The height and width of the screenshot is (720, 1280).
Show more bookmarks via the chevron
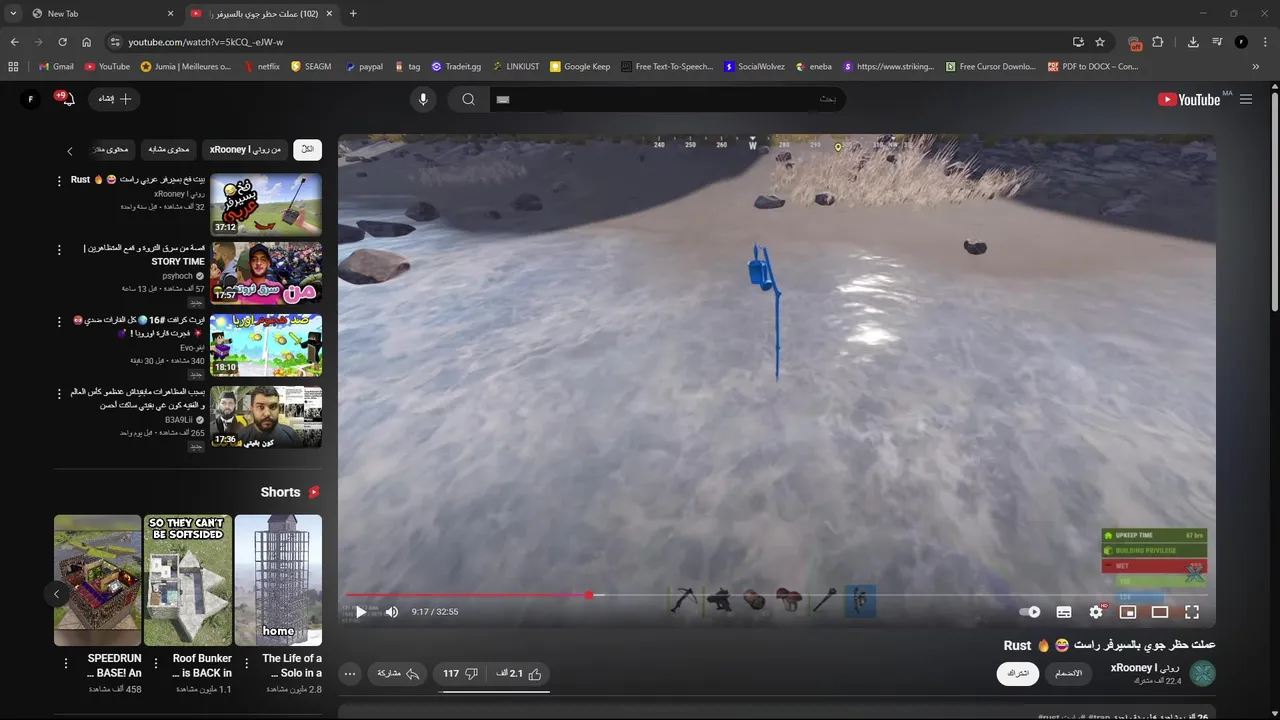pyautogui.click(x=1256, y=67)
